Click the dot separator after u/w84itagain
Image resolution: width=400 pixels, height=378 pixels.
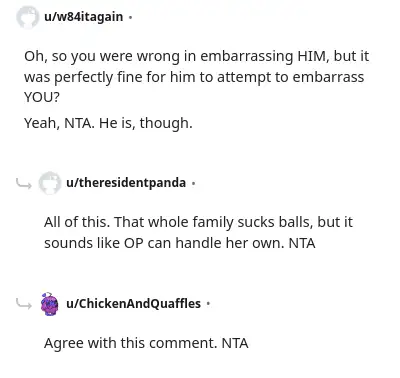click(x=130, y=17)
